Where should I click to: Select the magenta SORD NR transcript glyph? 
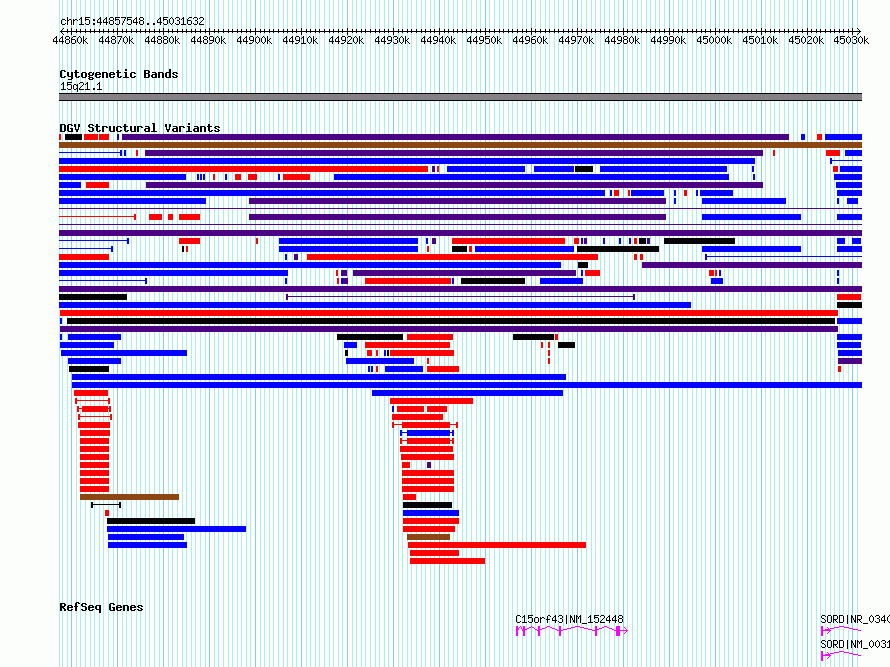(841, 630)
